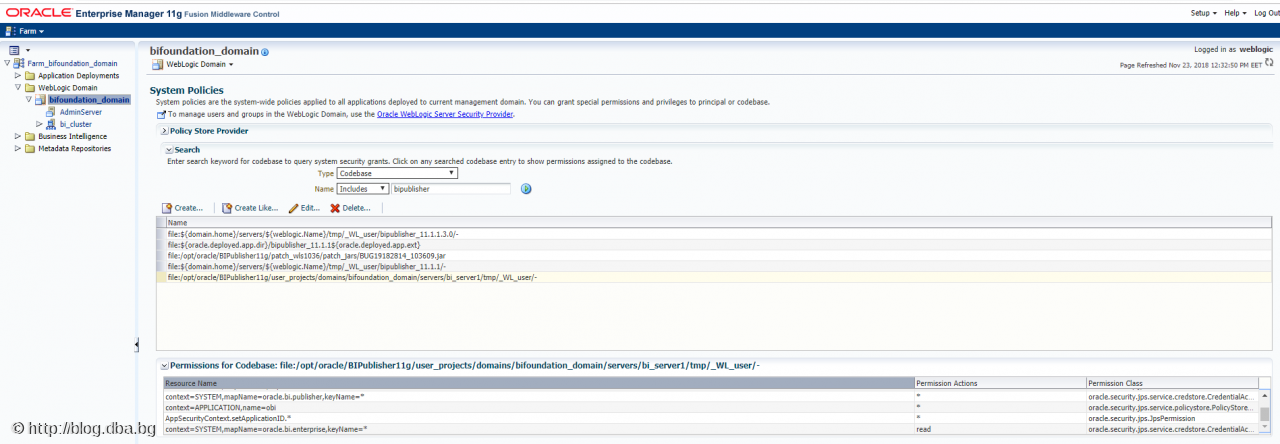Open the Help menu

click(x=1235, y=13)
